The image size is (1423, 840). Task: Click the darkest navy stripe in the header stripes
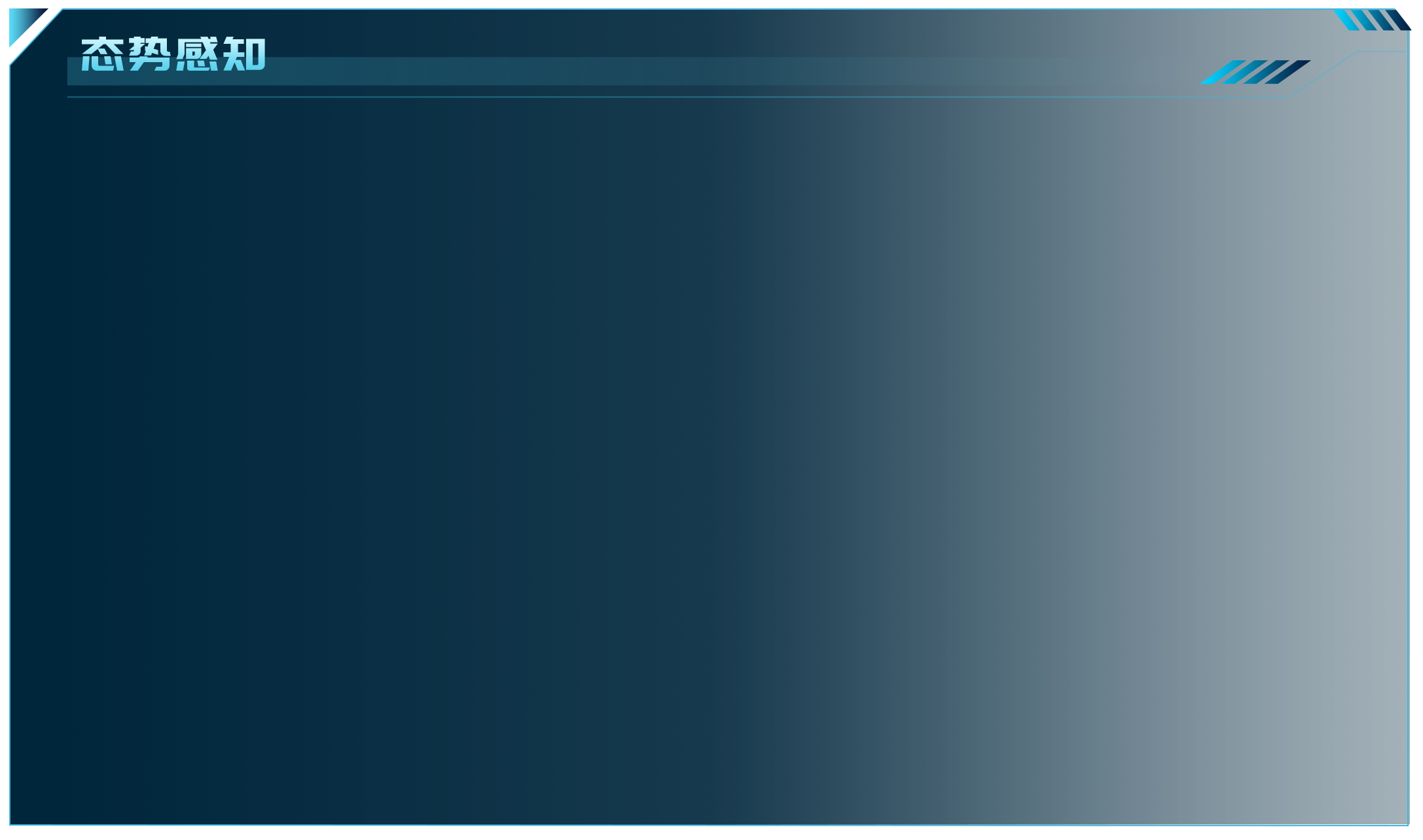click(x=1288, y=72)
